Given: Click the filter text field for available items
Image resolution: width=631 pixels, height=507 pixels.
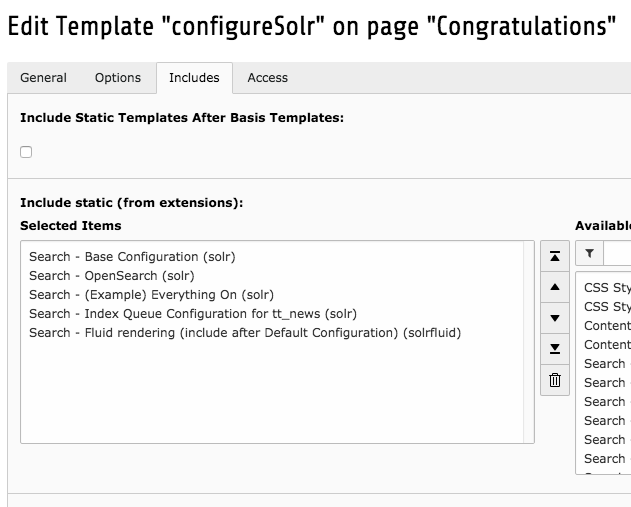Looking at the screenshot, I should (x=618, y=253).
